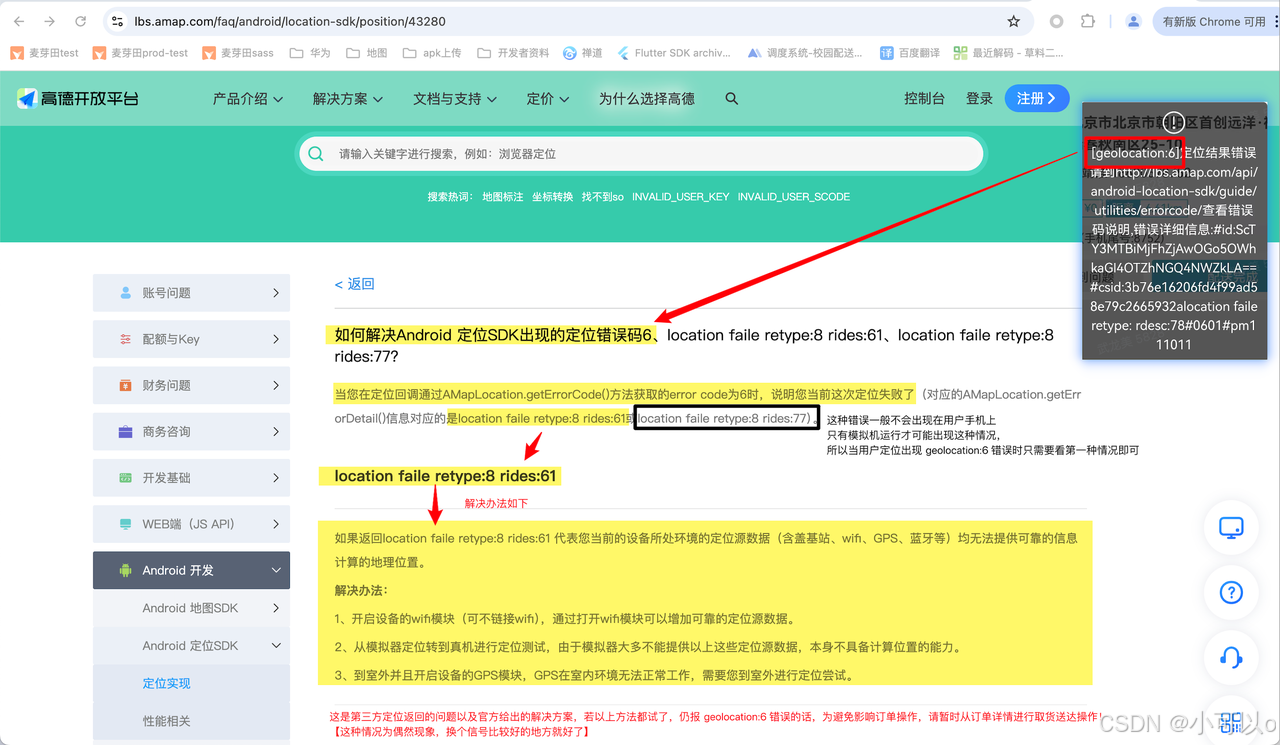Open the 地图 bookmark folder
The image size is (1280, 745).
366,53
